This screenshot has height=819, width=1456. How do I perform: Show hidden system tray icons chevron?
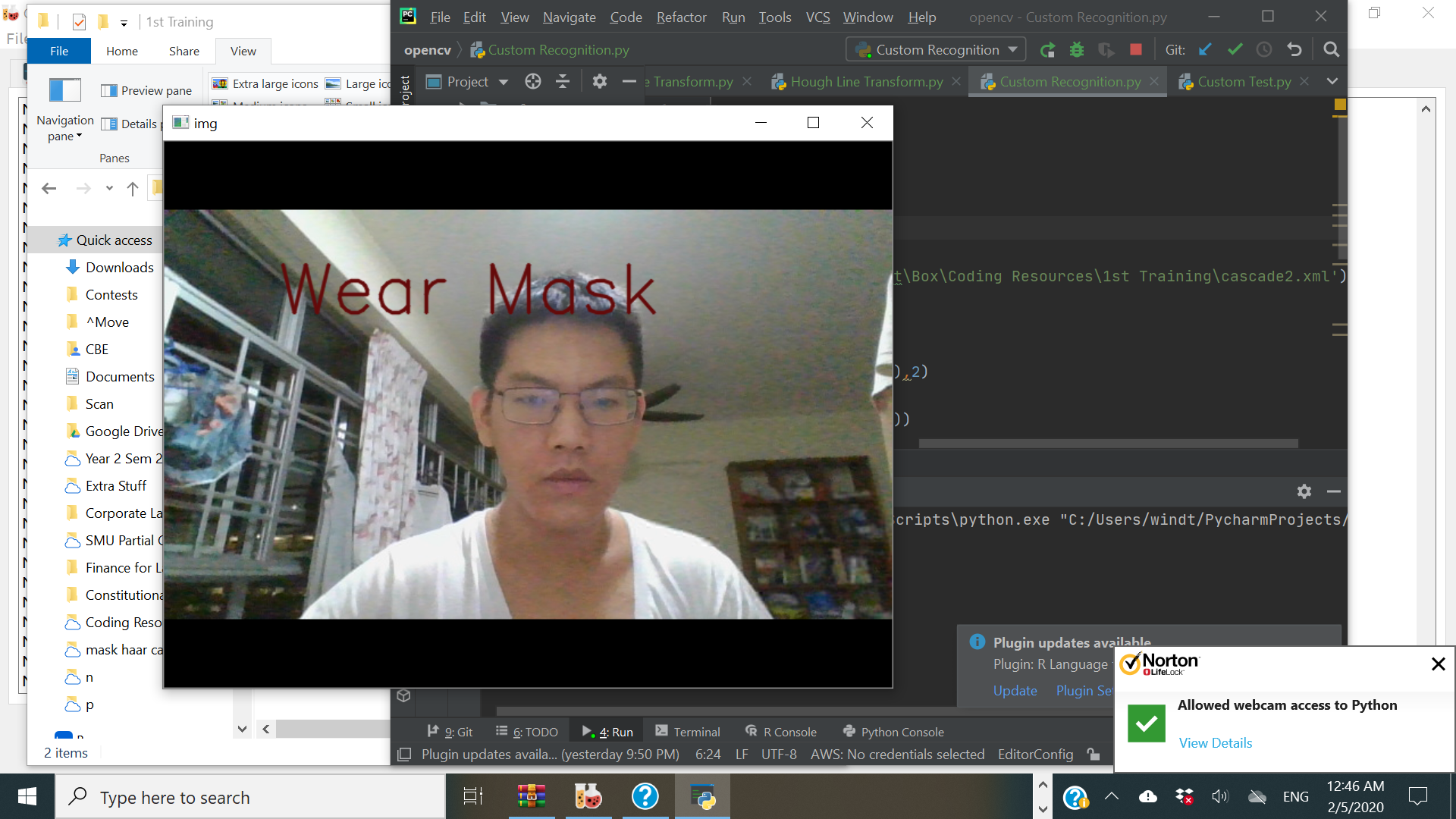click(x=1112, y=797)
